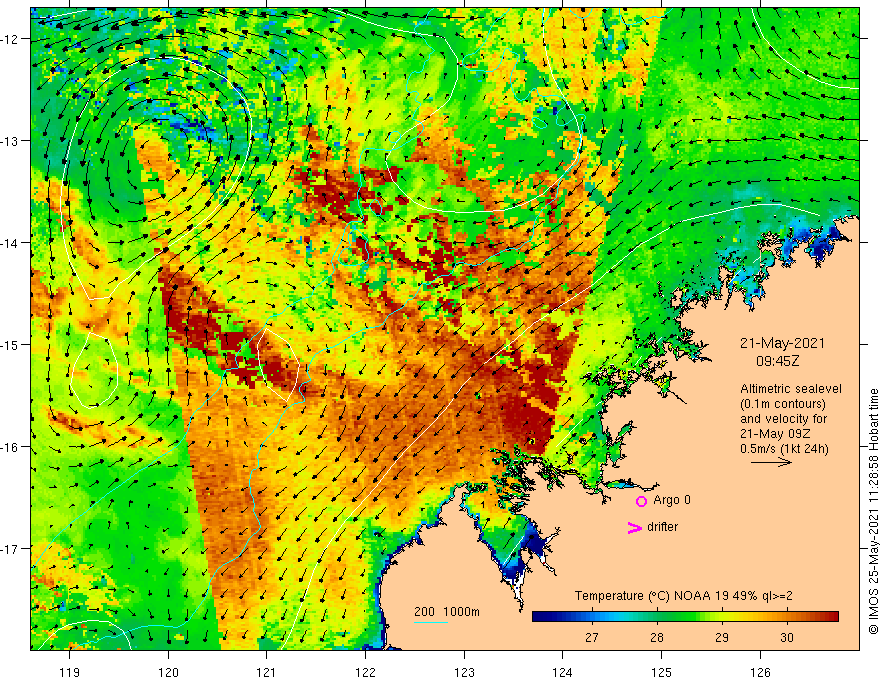The width and height of the screenshot is (880, 680).
Task: Click the magenta Argo 0 circle symbol
Action: [x=641, y=501]
